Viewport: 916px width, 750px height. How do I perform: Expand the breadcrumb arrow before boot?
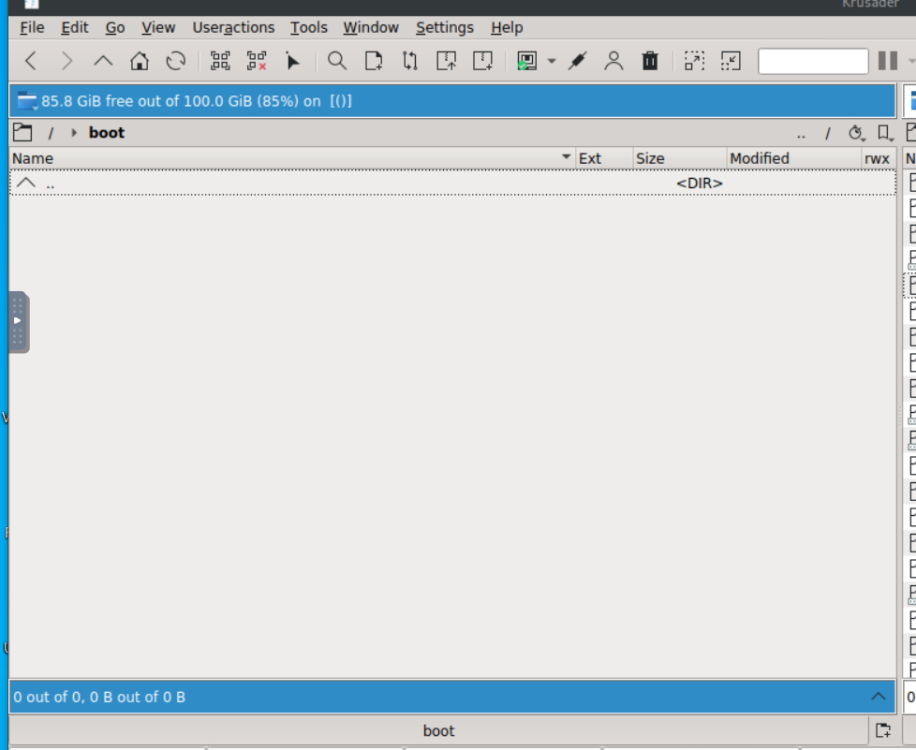coord(74,133)
